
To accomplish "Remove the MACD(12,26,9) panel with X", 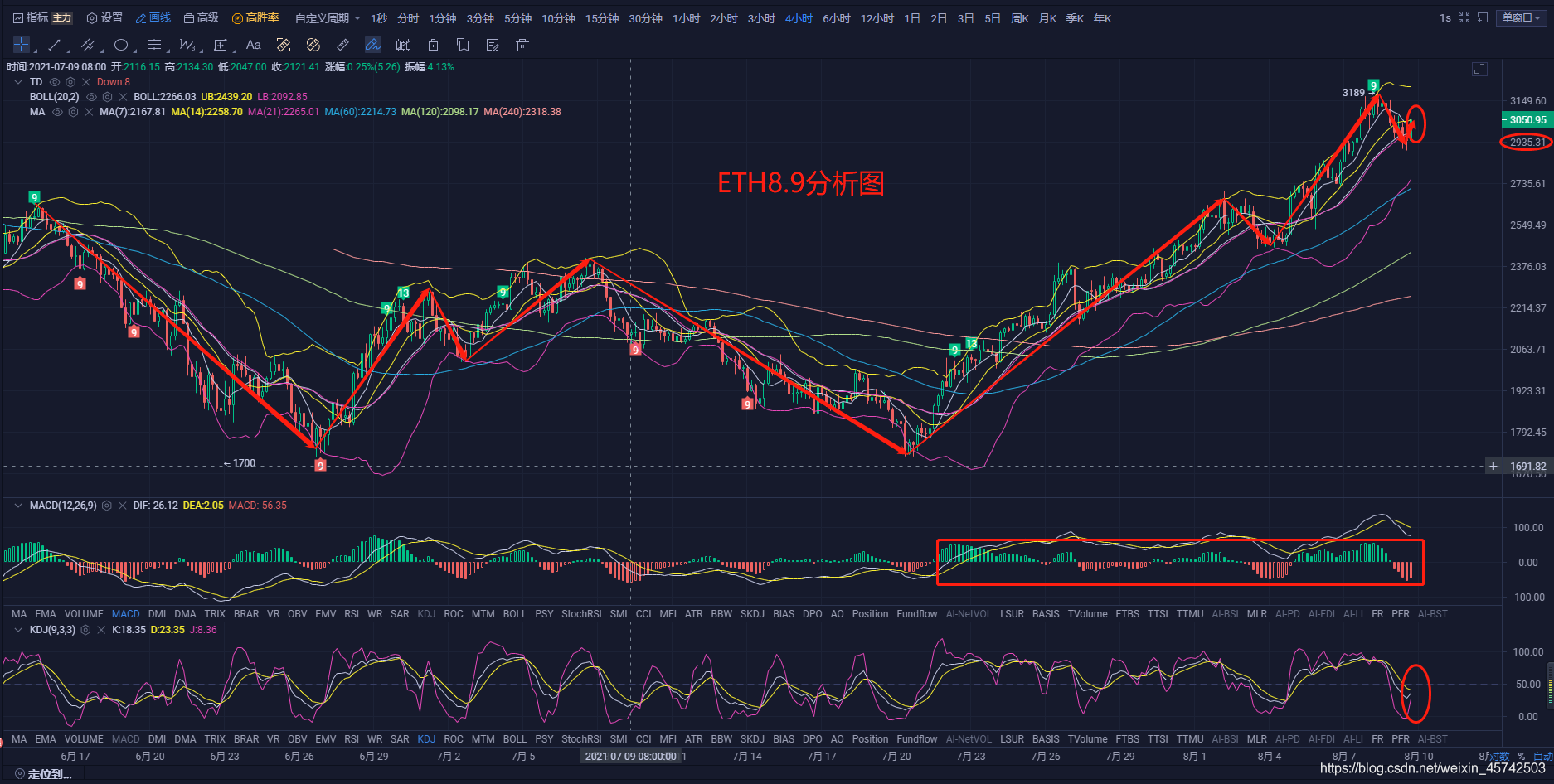I will (x=123, y=506).
